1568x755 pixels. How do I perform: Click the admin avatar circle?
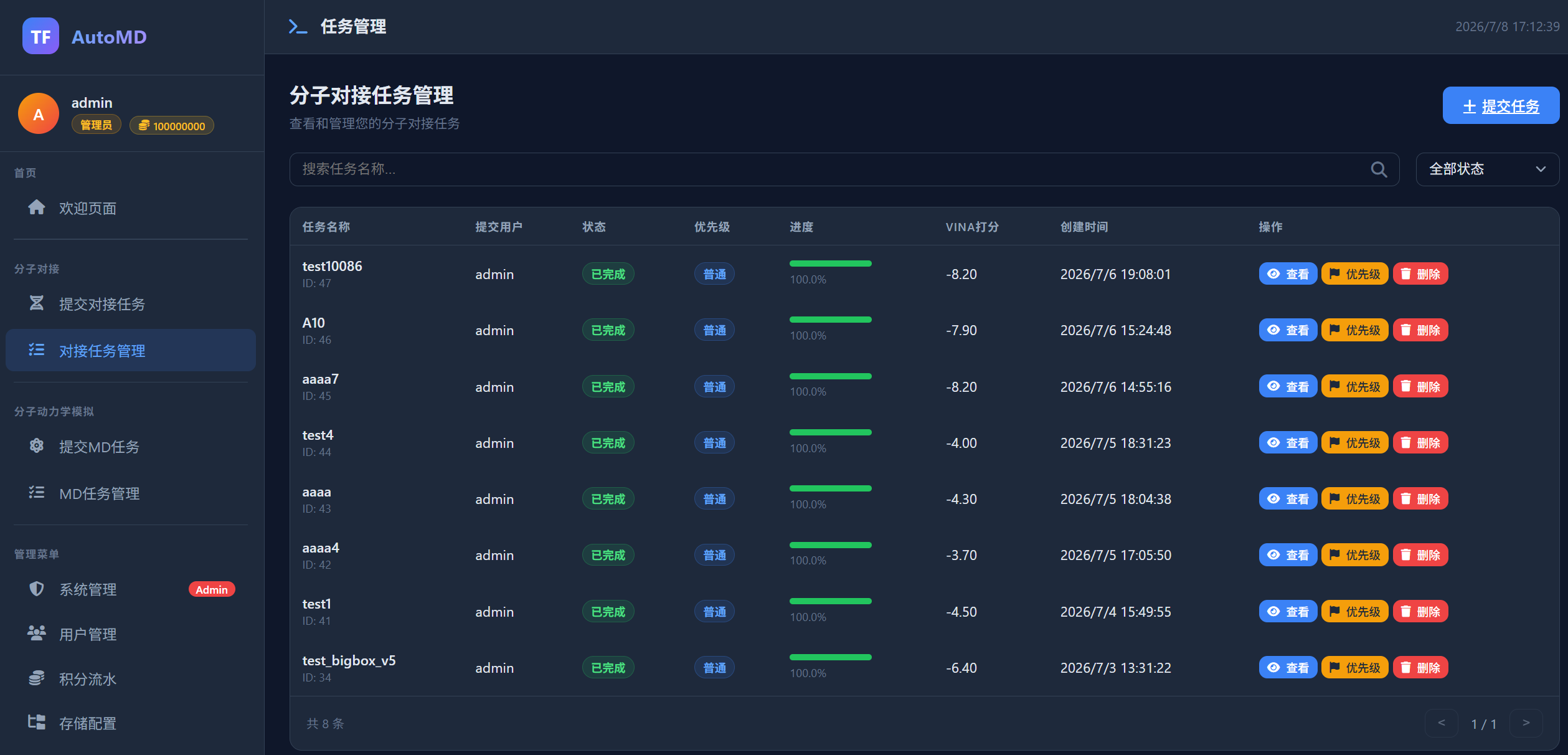39,113
